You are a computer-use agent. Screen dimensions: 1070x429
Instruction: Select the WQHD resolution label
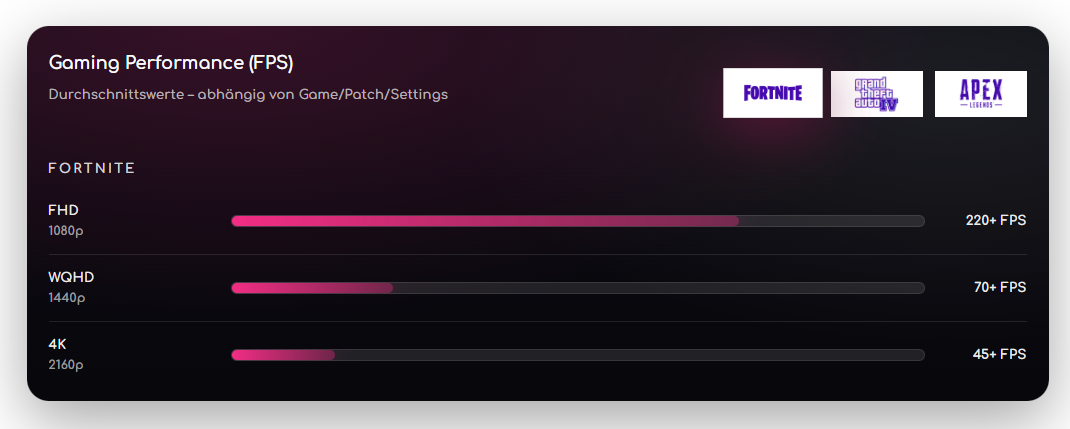[x=71, y=277]
